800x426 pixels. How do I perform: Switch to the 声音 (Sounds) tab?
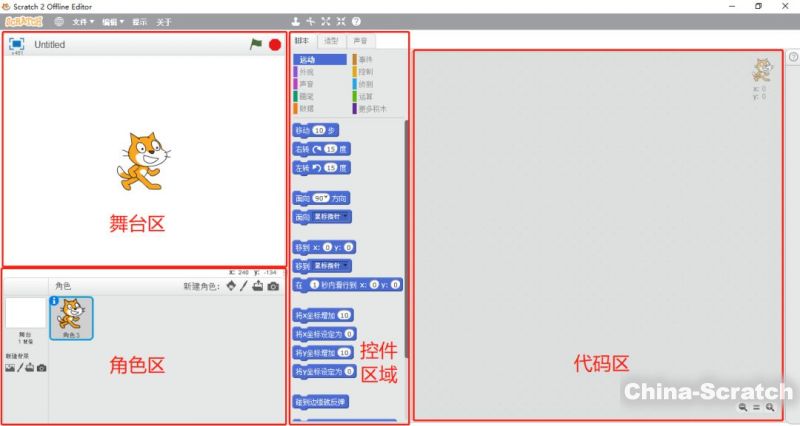[360, 41]
